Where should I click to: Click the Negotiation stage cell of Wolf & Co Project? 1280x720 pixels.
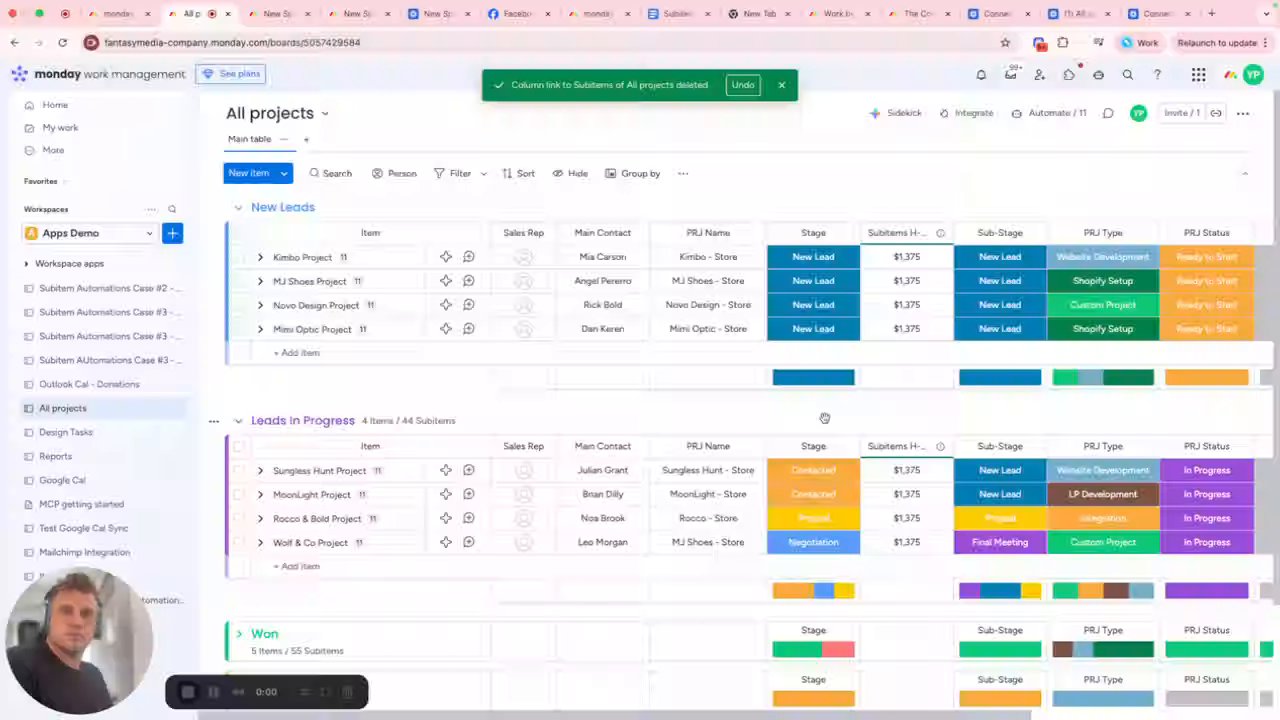[x=813, y=542]
